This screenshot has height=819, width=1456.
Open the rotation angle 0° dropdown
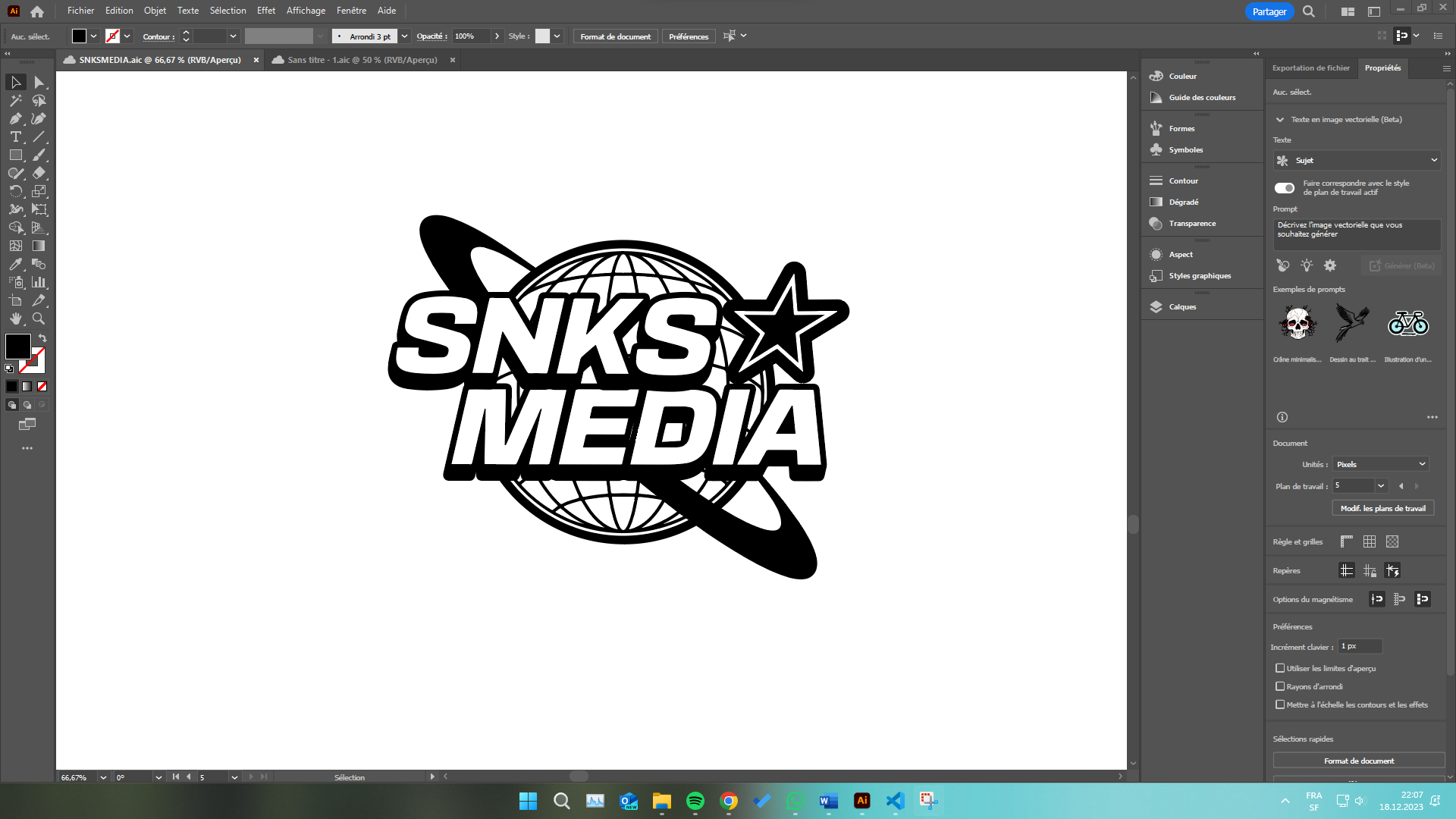pyautogui.click(x=158, y=777)
